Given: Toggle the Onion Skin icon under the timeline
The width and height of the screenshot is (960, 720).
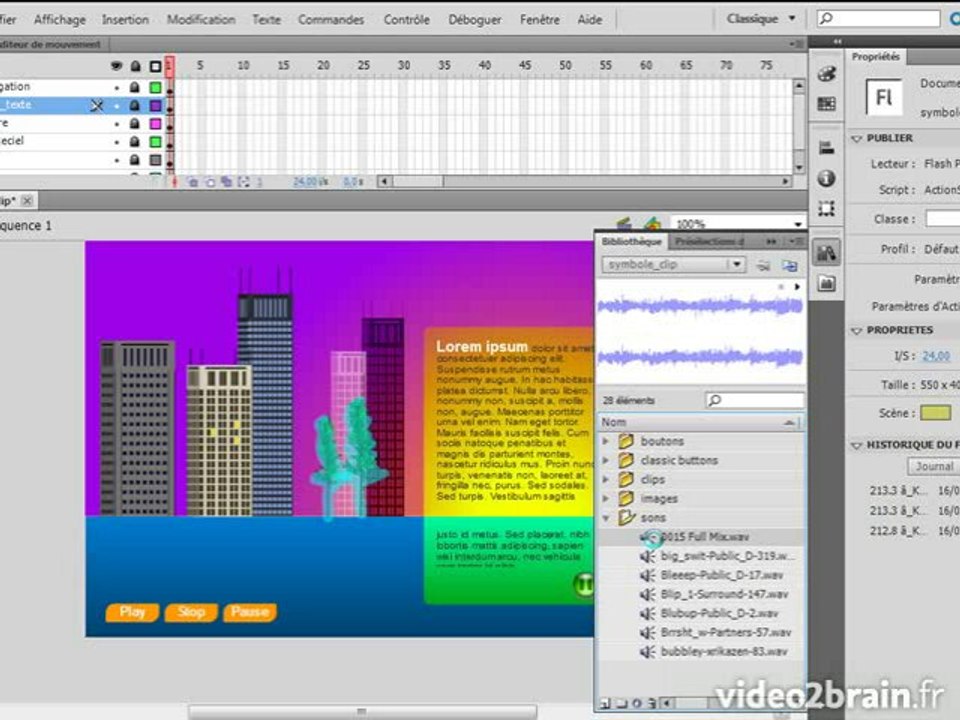Looking at the screenshot, I should (192, 182).
